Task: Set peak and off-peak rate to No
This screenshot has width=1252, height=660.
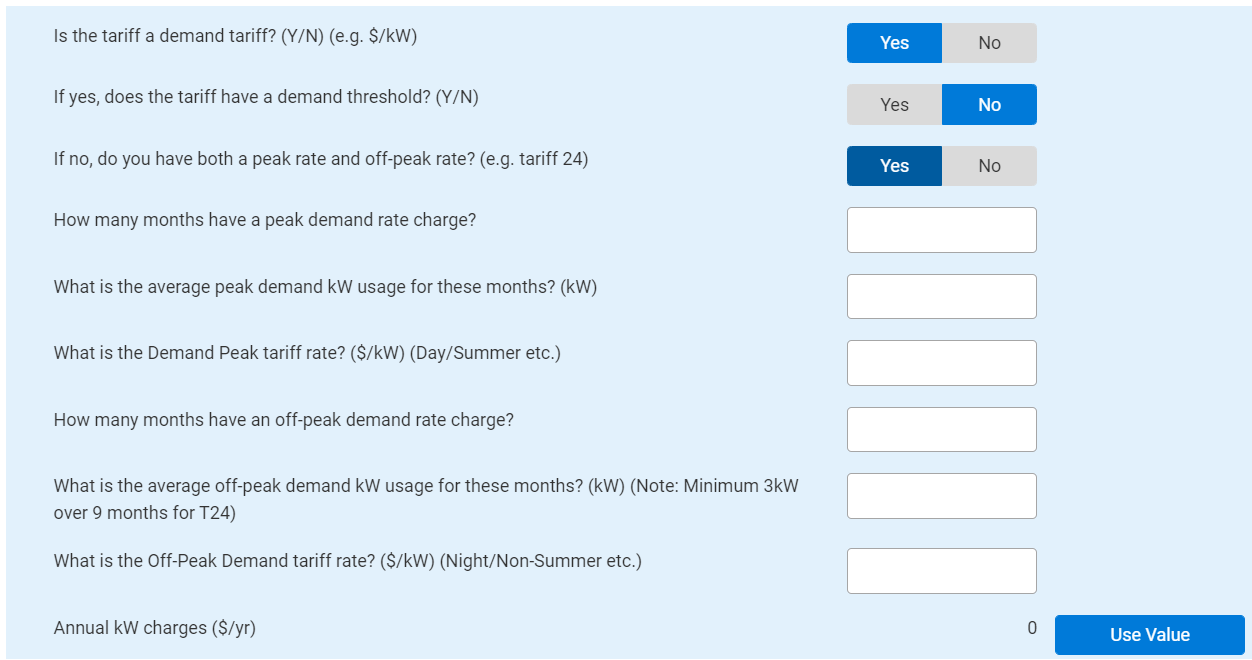Action: point(989,166)
